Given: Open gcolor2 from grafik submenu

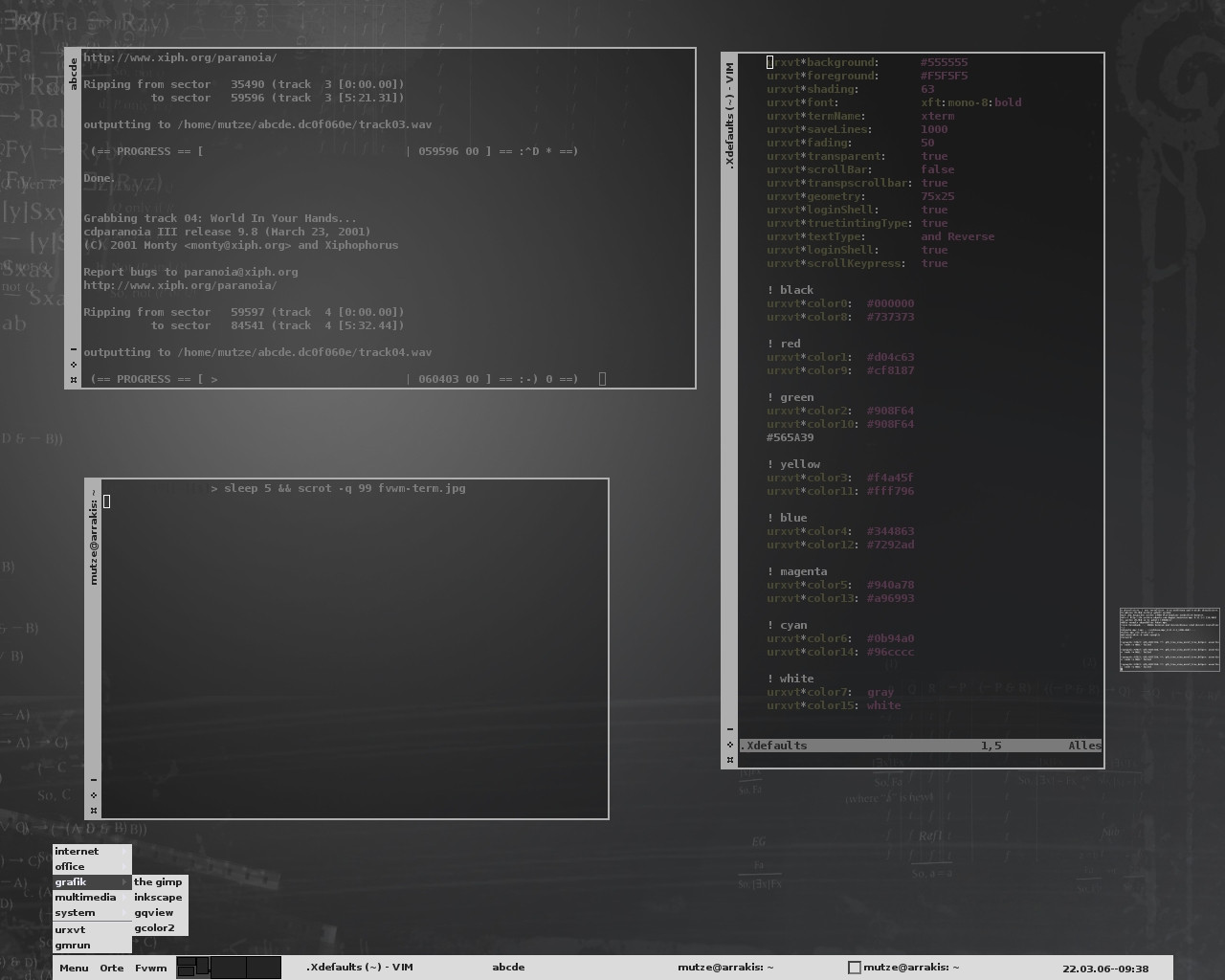Looking at the screenshot, I should click(x=159, y=927).
